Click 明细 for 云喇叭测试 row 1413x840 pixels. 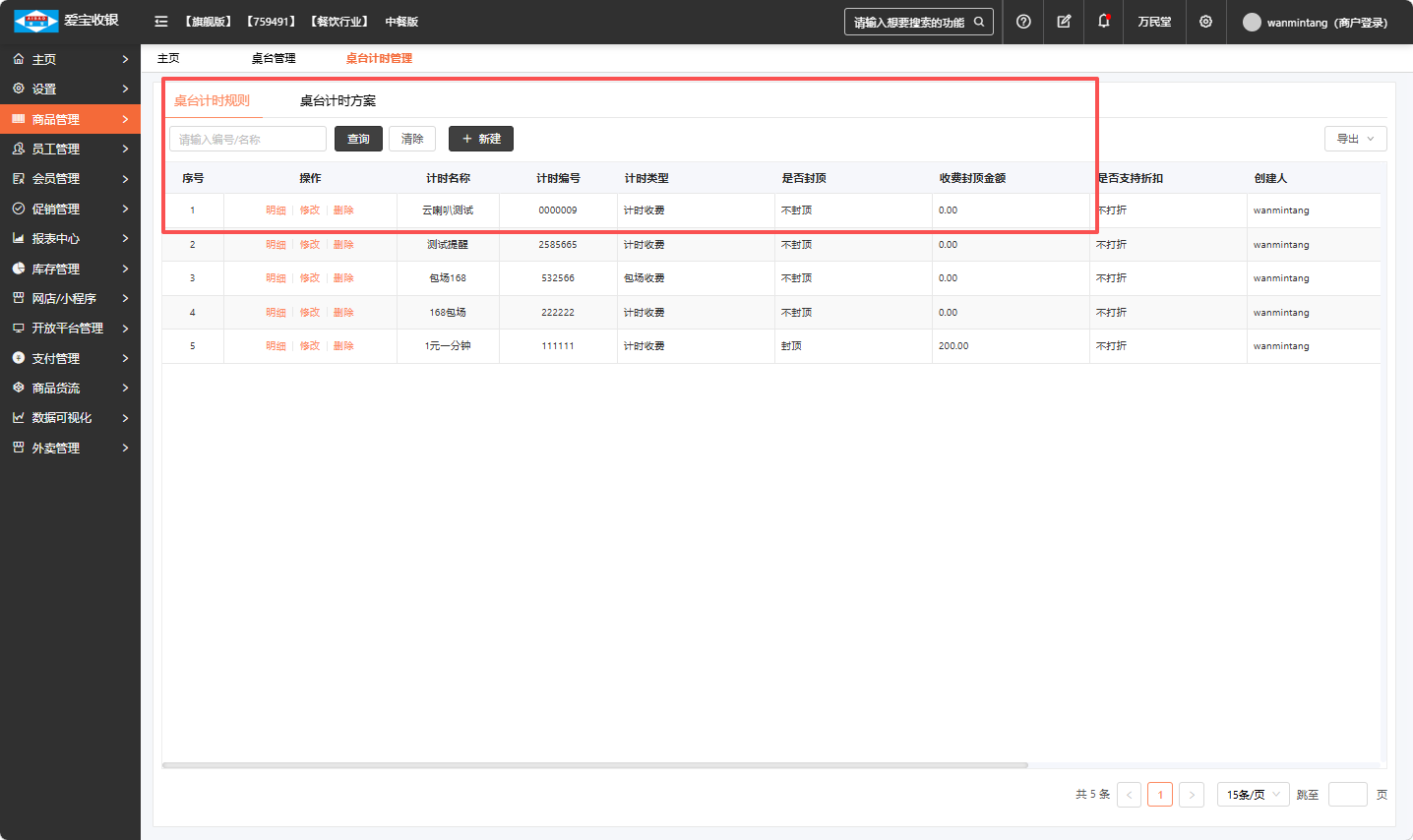pos(276,210)
